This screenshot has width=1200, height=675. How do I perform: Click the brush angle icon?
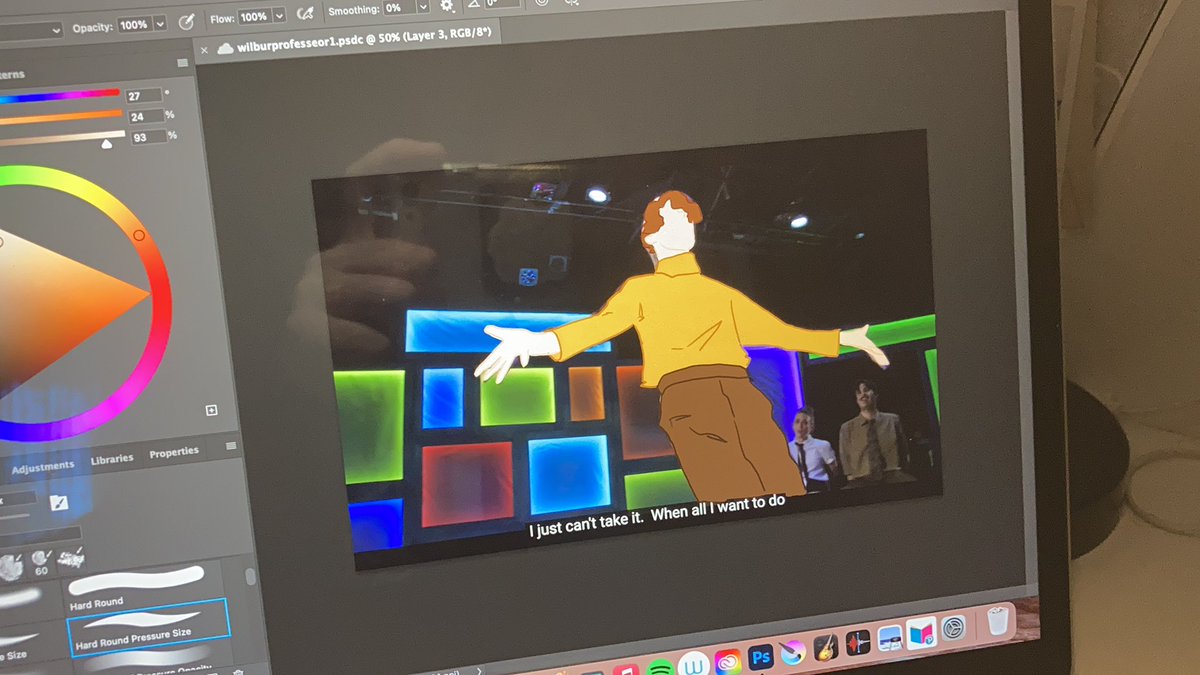475,3
